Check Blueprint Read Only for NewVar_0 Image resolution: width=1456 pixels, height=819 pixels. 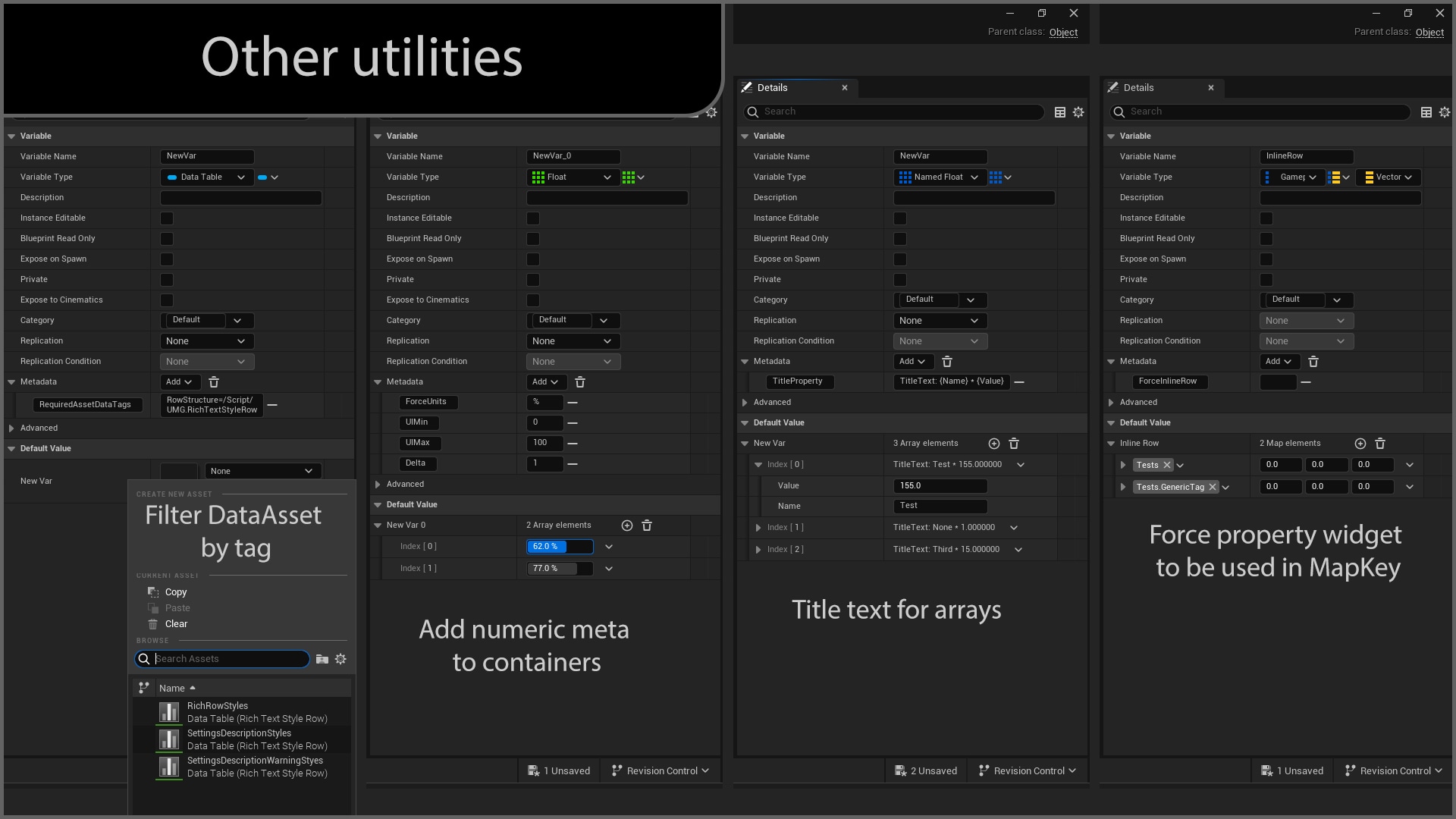(x=533, y=238)
